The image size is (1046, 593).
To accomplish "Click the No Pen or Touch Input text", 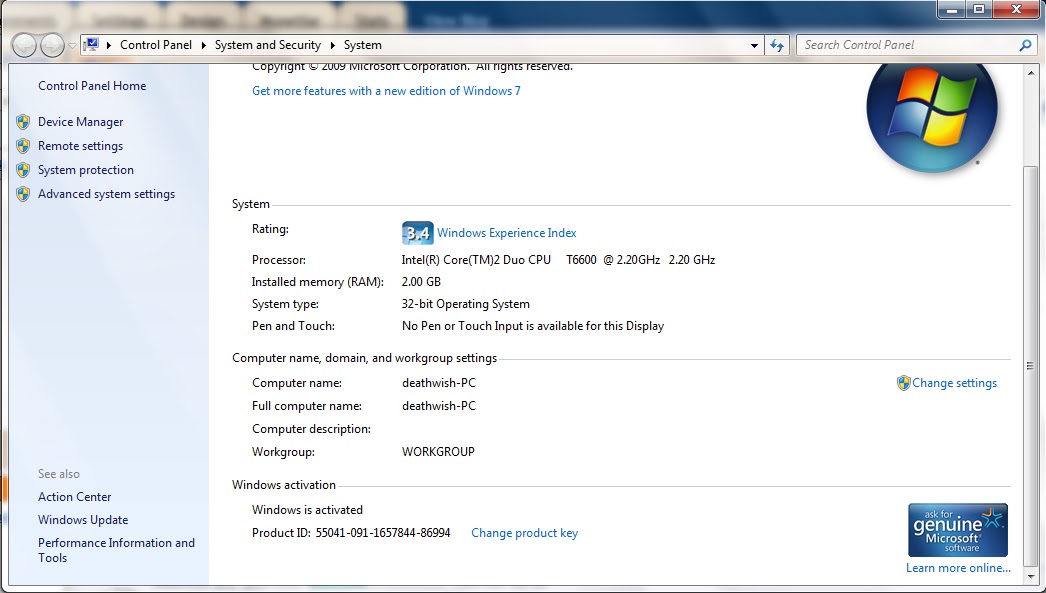I will (533, 326).
